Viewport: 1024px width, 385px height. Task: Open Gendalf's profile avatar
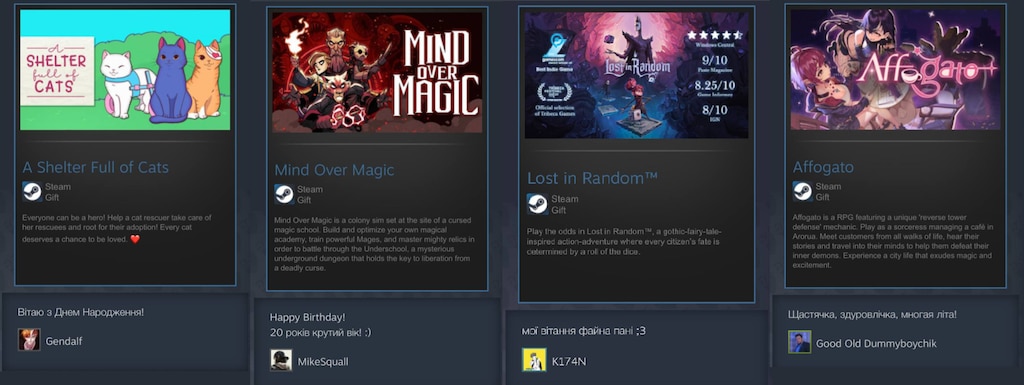click(x=29, y=339)
